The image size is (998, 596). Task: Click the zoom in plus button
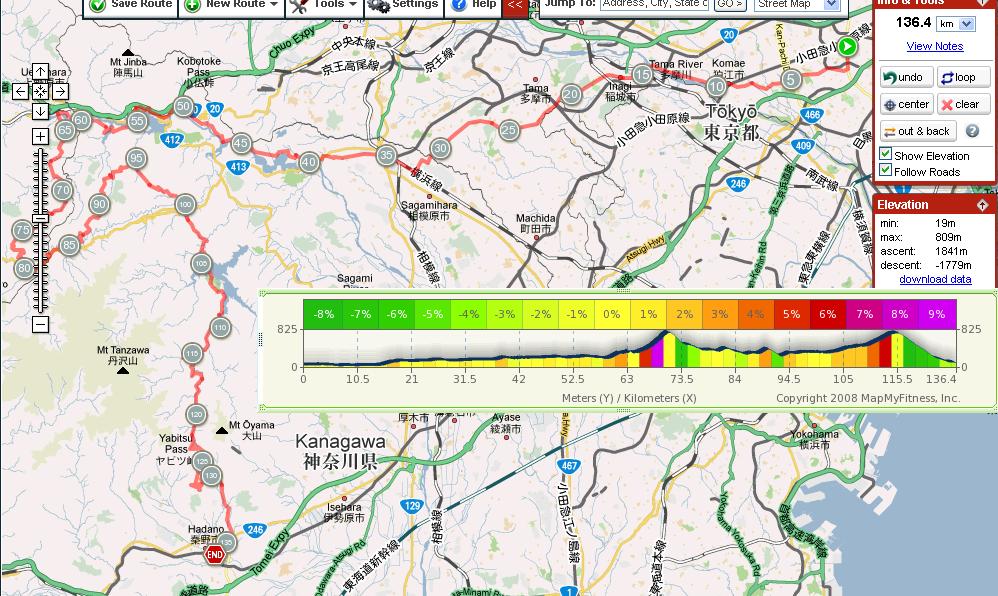tap(40, 136)
